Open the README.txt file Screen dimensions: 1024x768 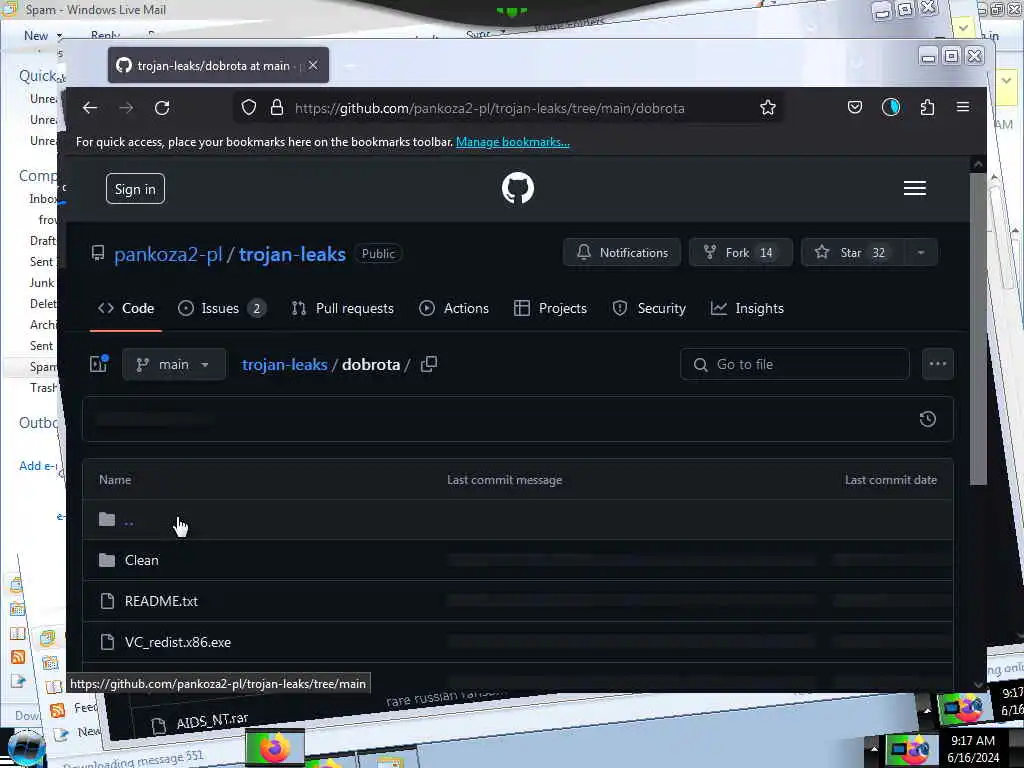(161, 601)
